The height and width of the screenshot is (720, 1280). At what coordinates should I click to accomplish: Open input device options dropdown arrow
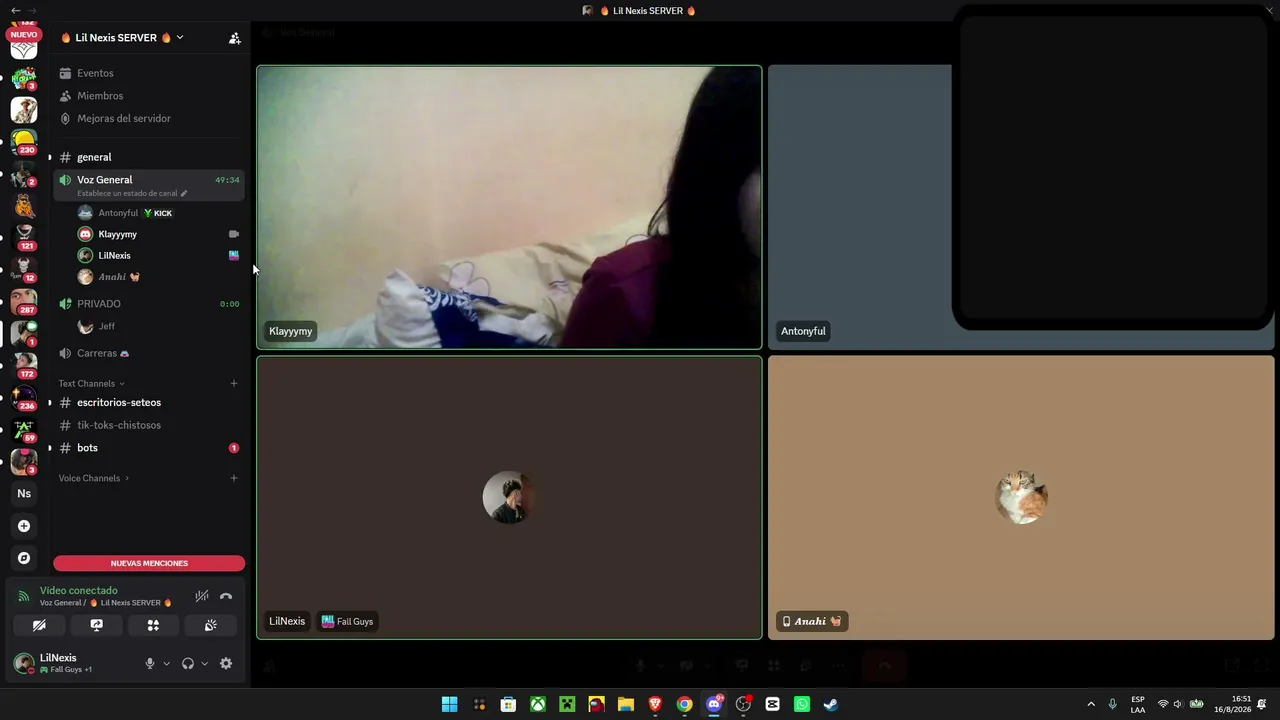coord(166,663)
